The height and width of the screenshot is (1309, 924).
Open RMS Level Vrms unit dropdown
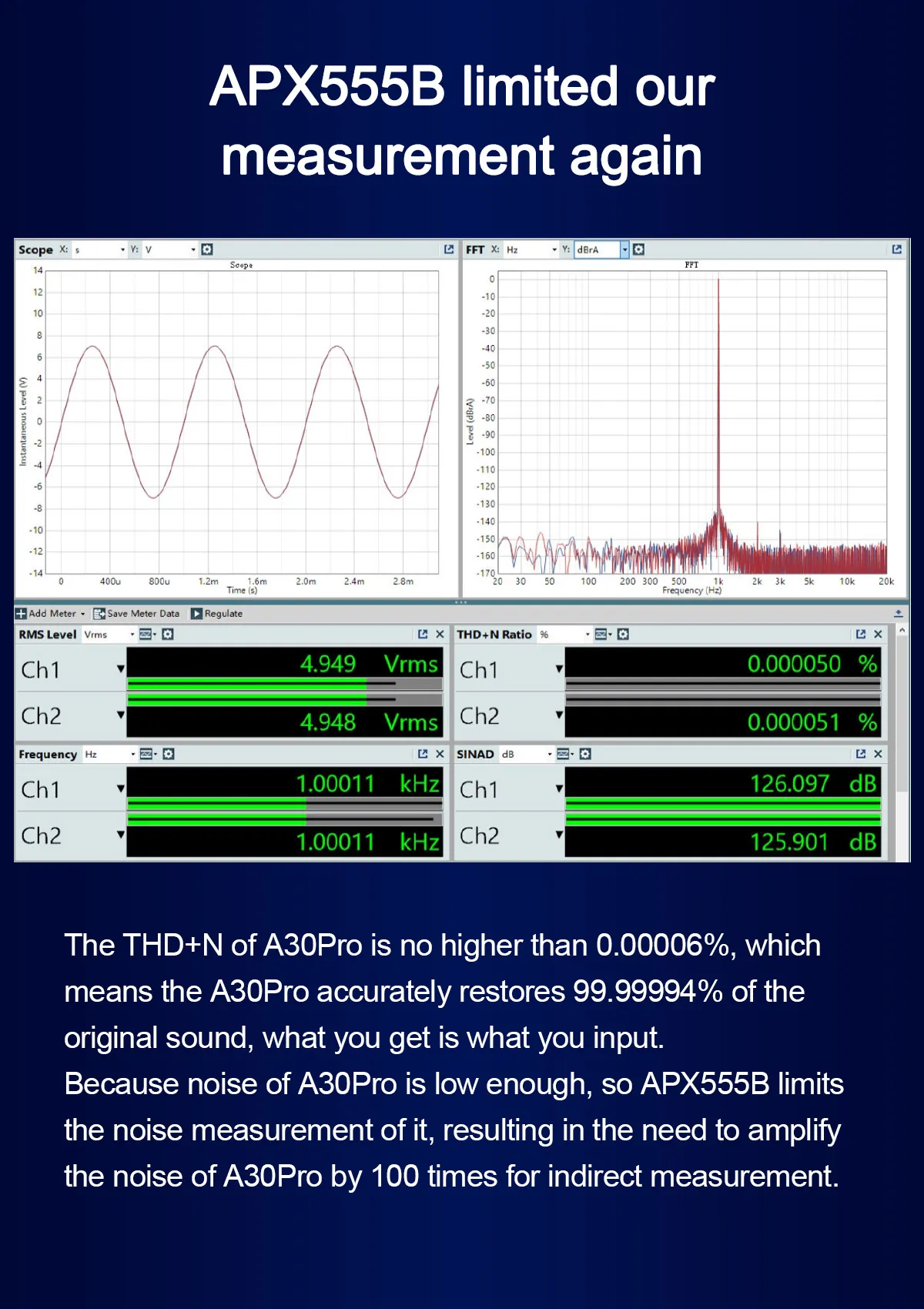[x=132, y=634]
